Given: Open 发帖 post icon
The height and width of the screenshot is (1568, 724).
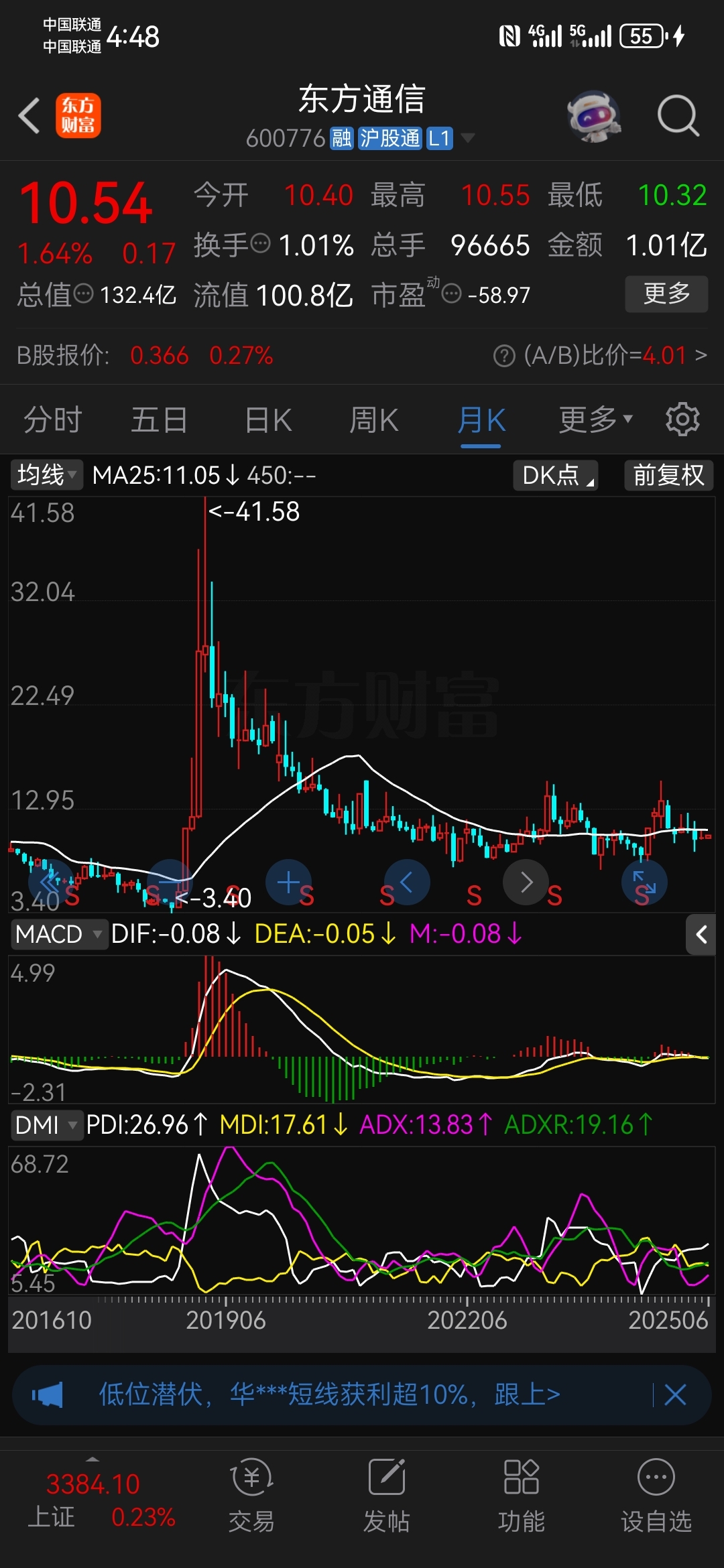Looking at the screenshot, I should click(387, 1494).
